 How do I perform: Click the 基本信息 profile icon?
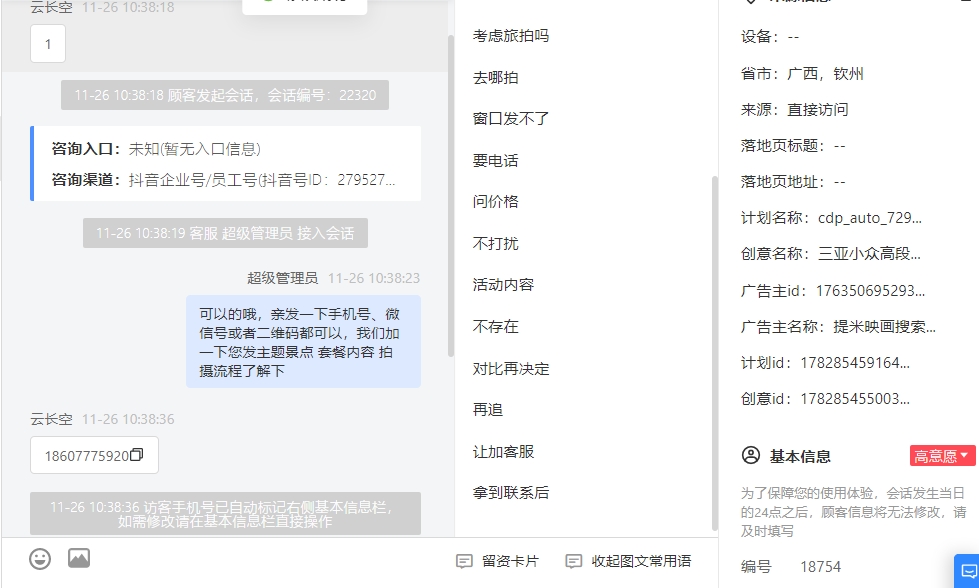click(750, 456)
